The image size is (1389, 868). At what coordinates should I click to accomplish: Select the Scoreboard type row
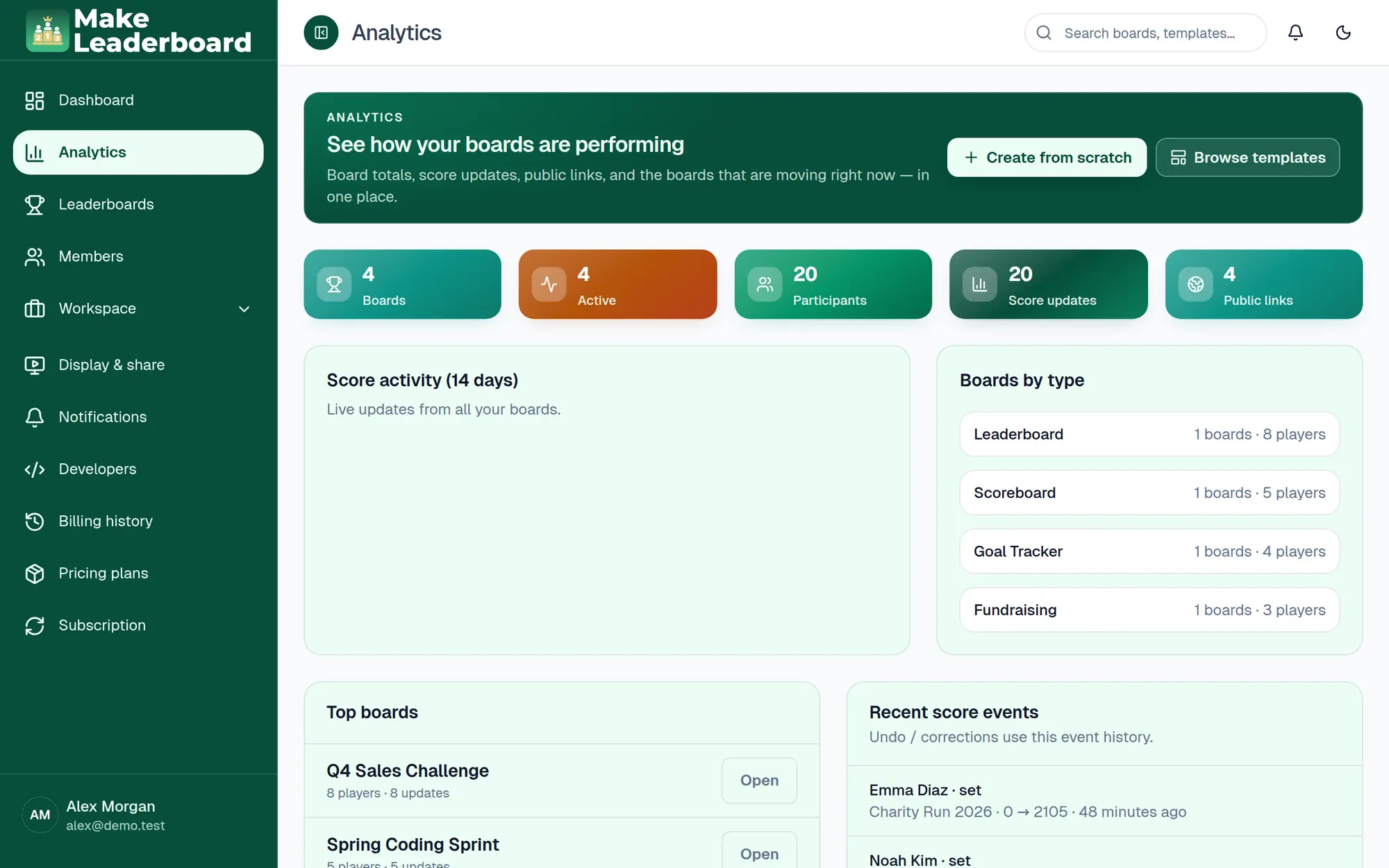[1149, 493]
